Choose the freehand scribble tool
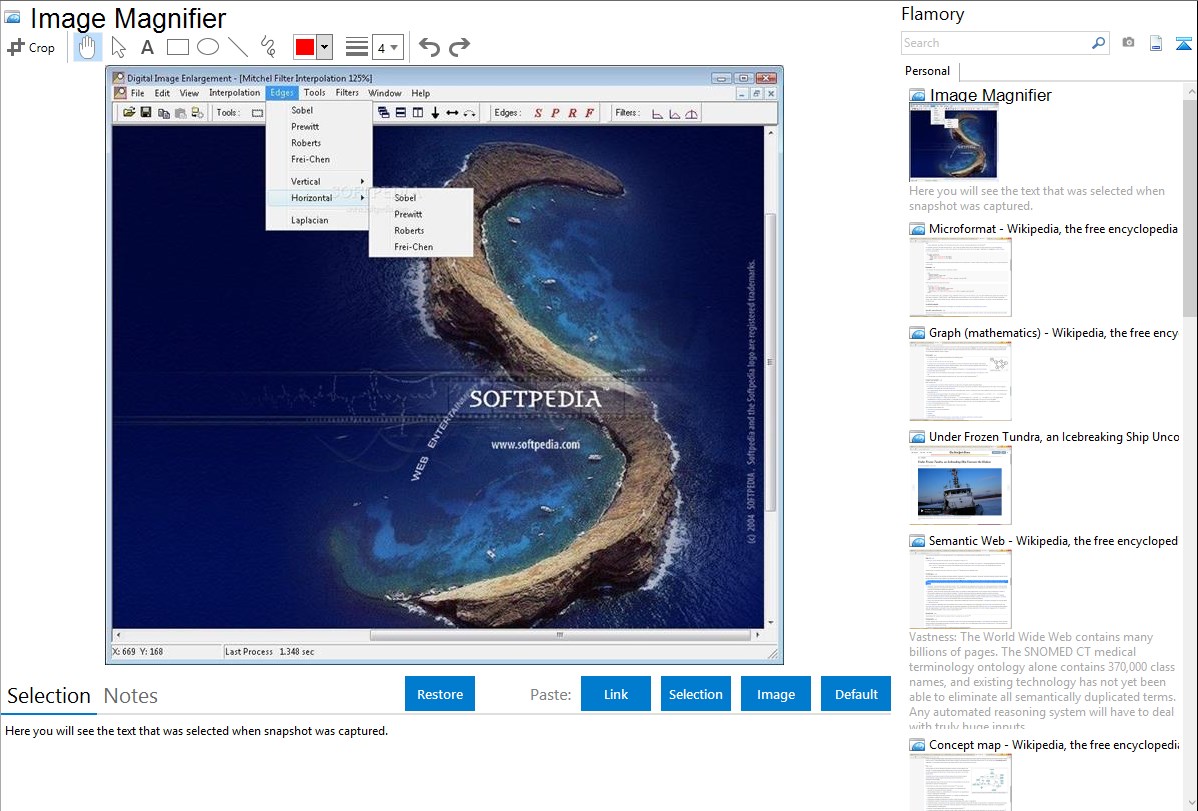1198x811 pixels. (x=268, y=47)
